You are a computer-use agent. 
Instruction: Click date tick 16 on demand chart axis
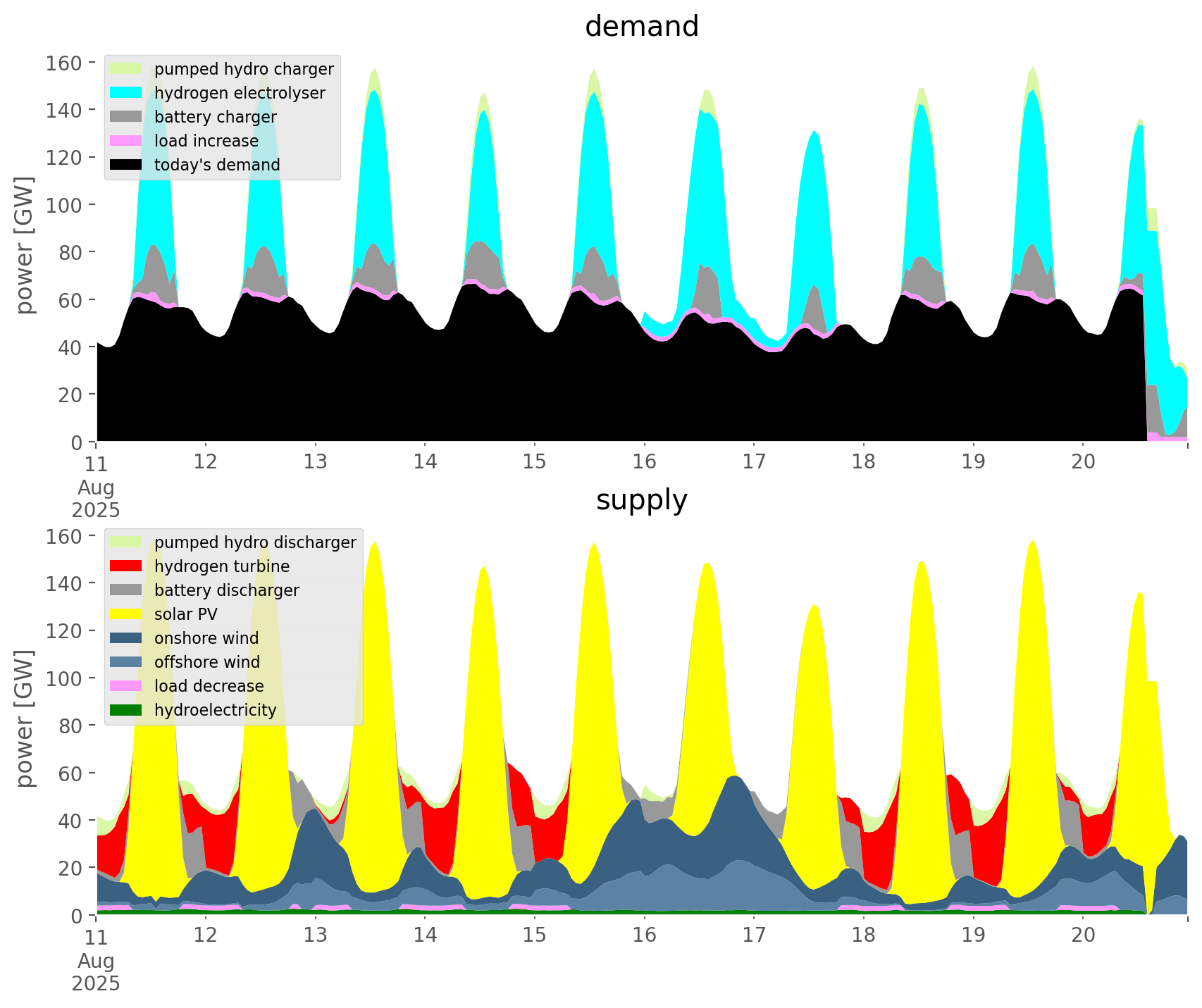point(644,462)
